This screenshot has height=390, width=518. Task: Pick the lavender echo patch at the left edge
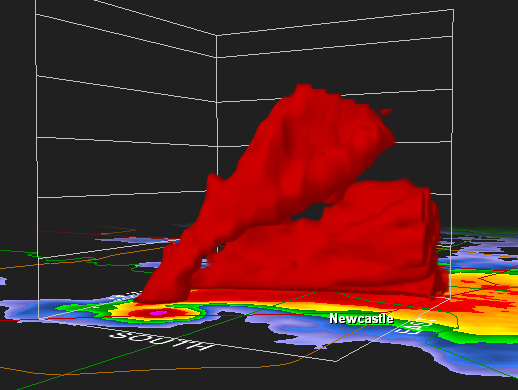click(3, 281)
